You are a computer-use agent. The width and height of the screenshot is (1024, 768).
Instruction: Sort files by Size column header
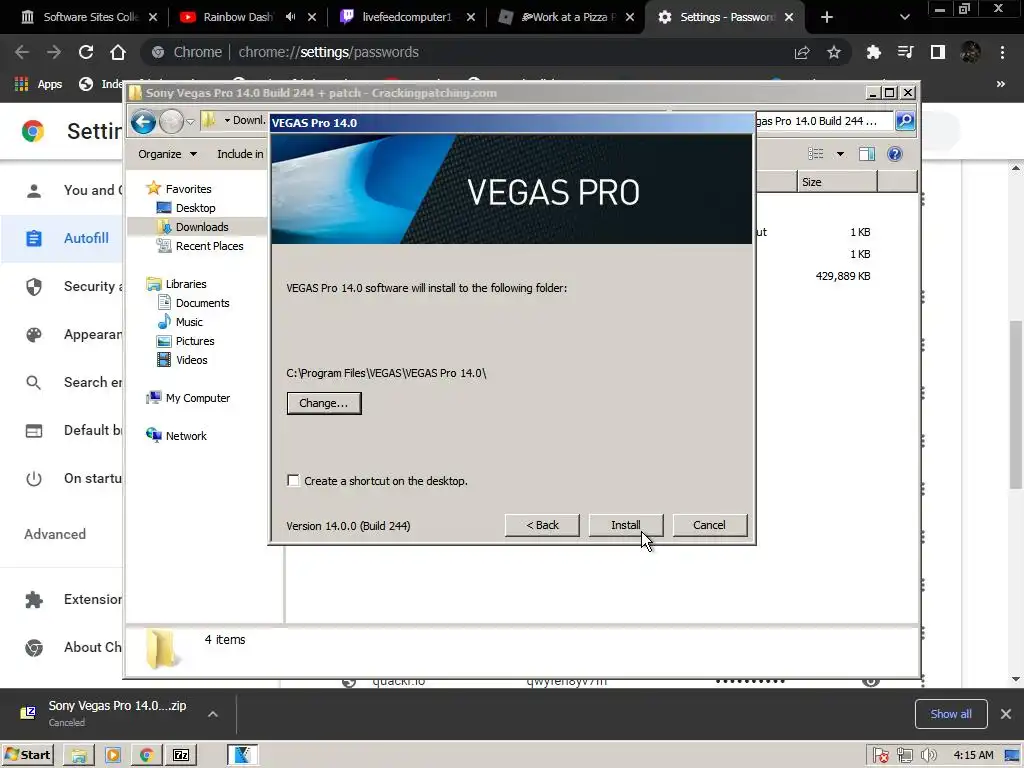click(837, 182)
